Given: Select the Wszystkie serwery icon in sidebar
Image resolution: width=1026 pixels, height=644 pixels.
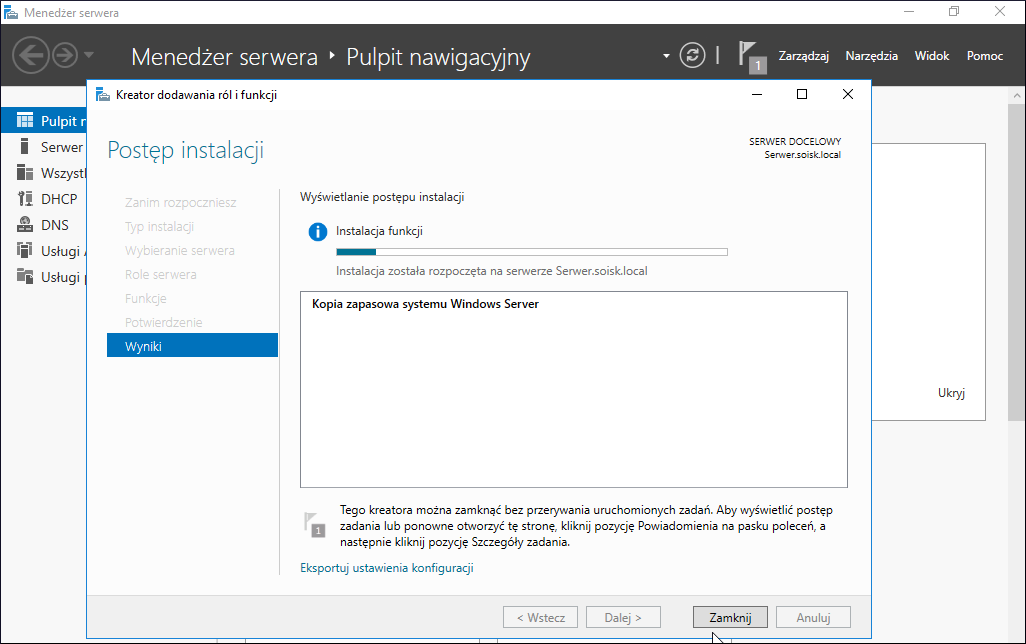Looking at the screenshot, I should pyautogui.click(x=25, y=173).
